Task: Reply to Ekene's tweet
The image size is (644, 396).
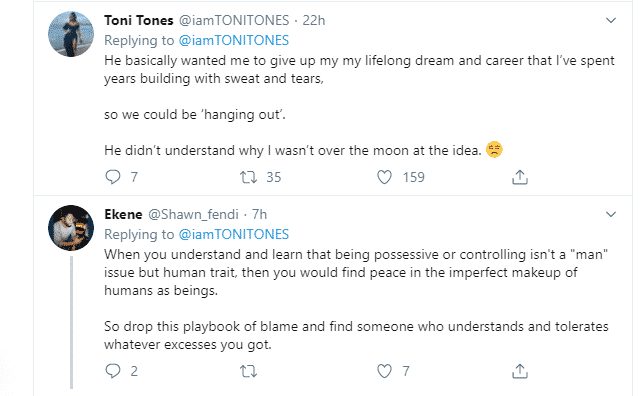Action: (113, 371)
